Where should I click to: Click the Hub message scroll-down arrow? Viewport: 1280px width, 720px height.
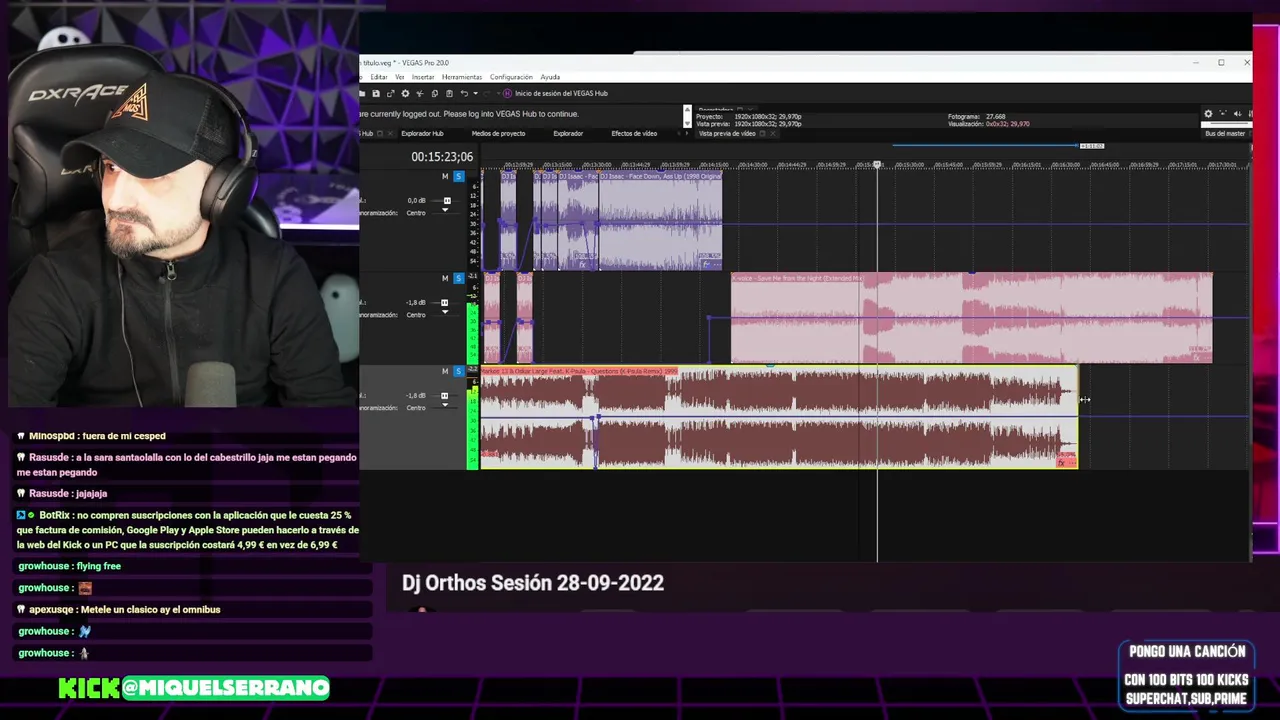coord(687,124)
